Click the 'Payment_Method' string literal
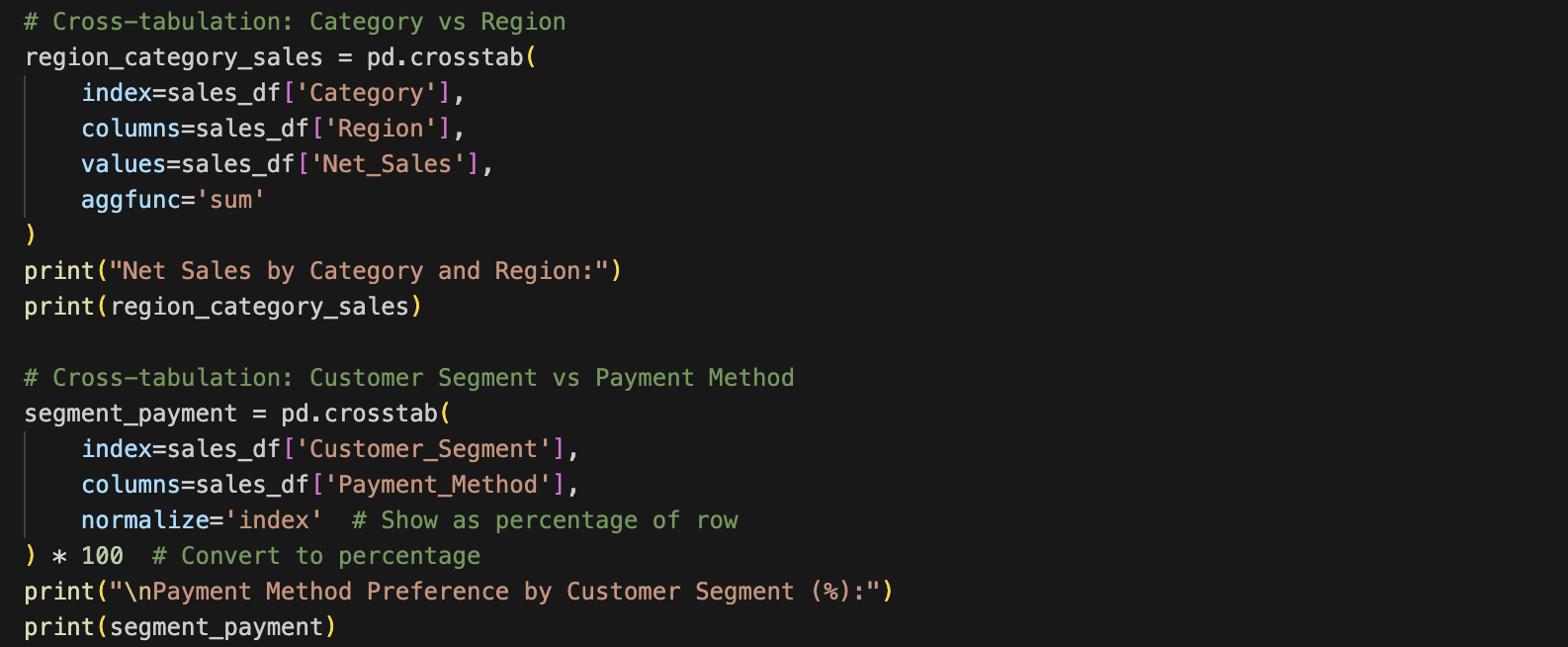This screenshot has width=1568, height=647. [x=438, y=485]
